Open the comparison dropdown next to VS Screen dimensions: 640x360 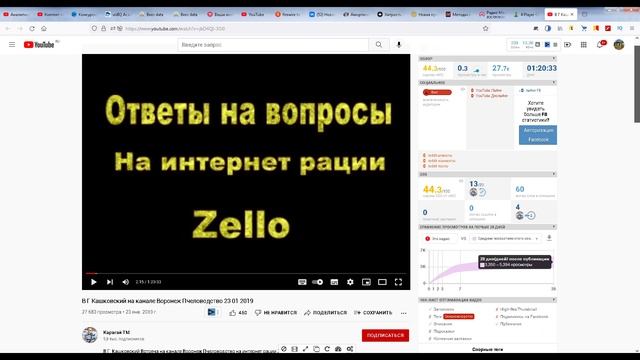[505, 238]
